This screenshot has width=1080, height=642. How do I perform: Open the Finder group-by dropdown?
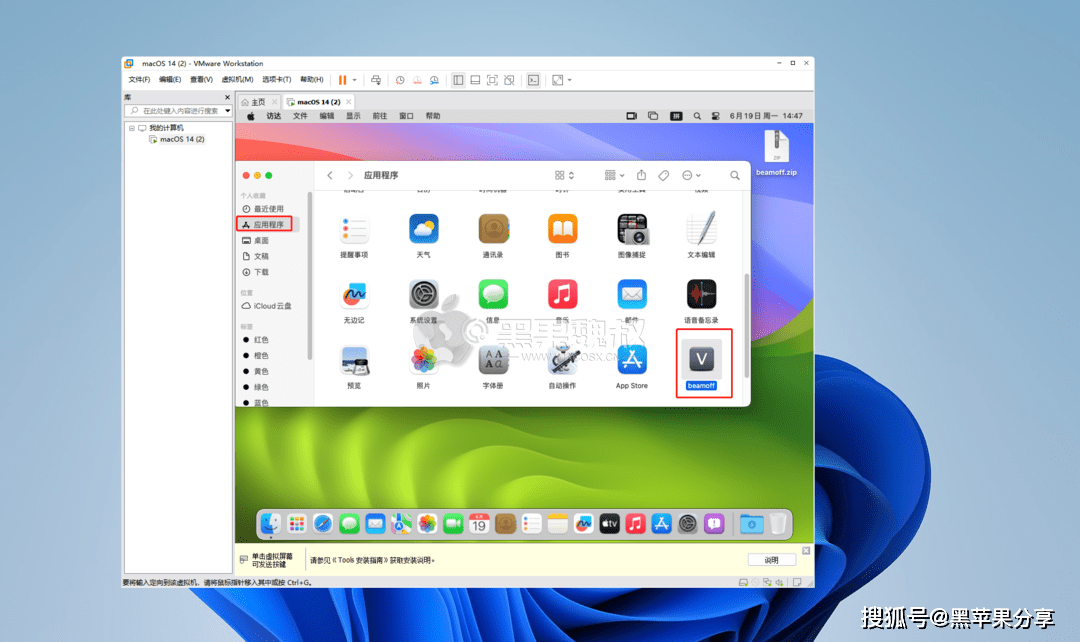coord(614,176)
